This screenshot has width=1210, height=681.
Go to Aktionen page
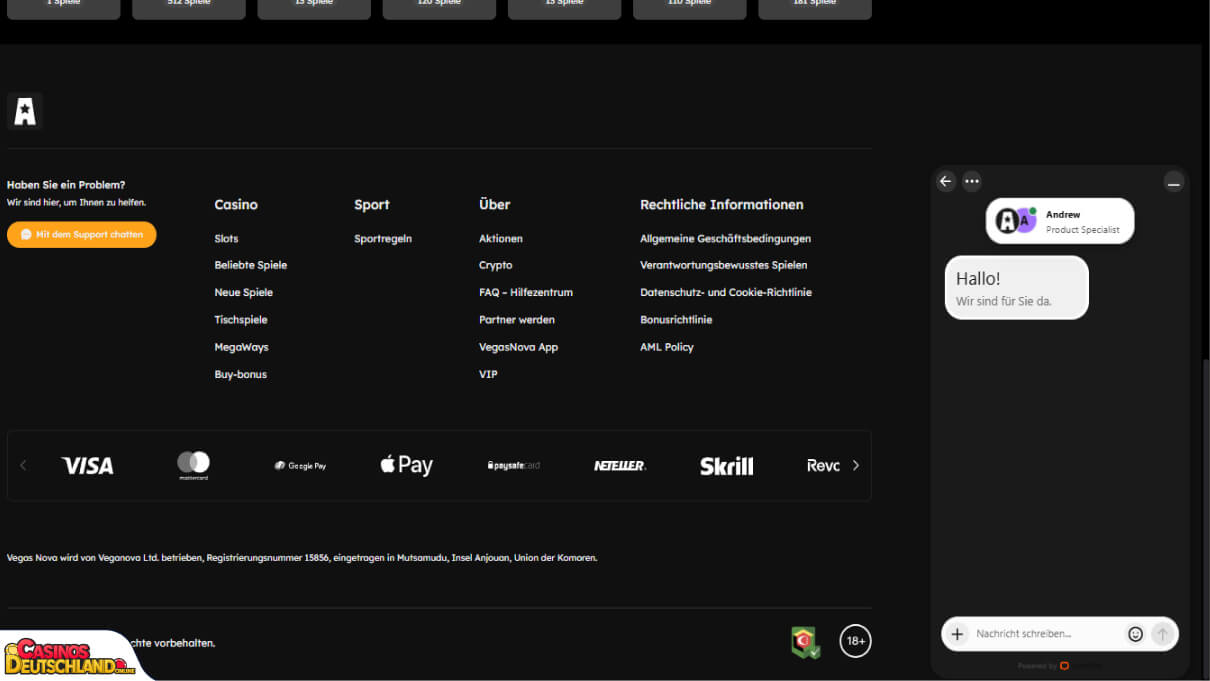click(x=501, y=239)
